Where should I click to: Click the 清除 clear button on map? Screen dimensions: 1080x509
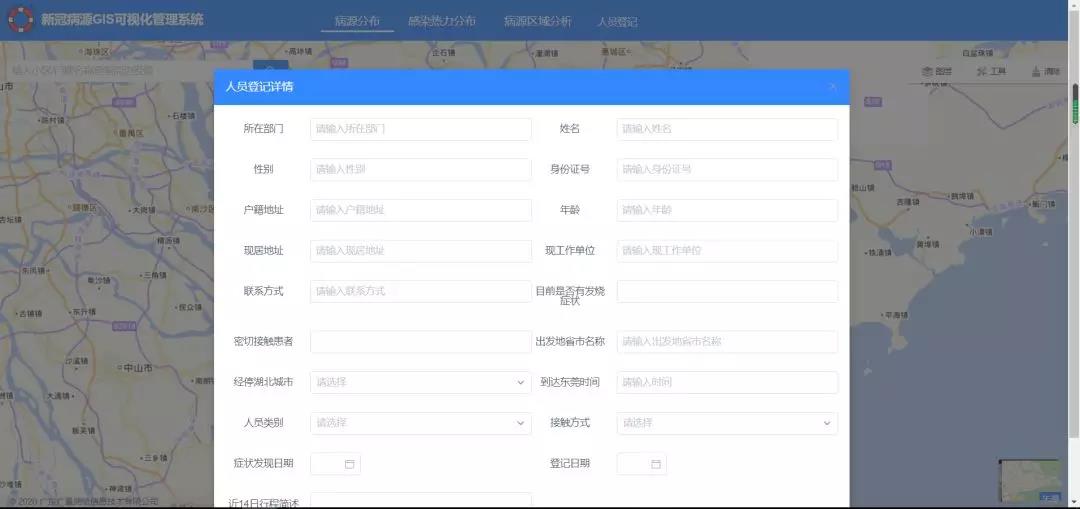click(x=1045, y=72)
